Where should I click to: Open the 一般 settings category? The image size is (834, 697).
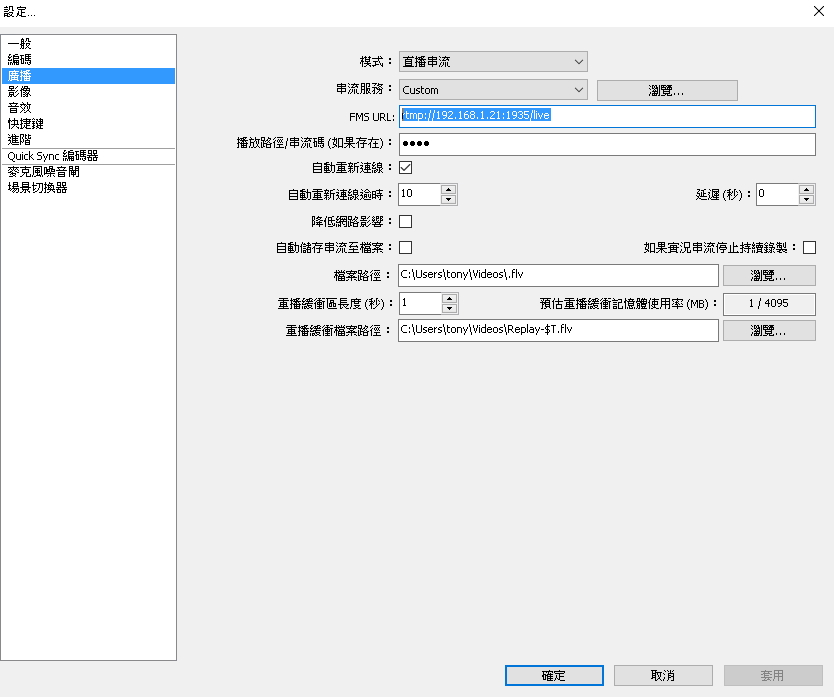point(88,44)
